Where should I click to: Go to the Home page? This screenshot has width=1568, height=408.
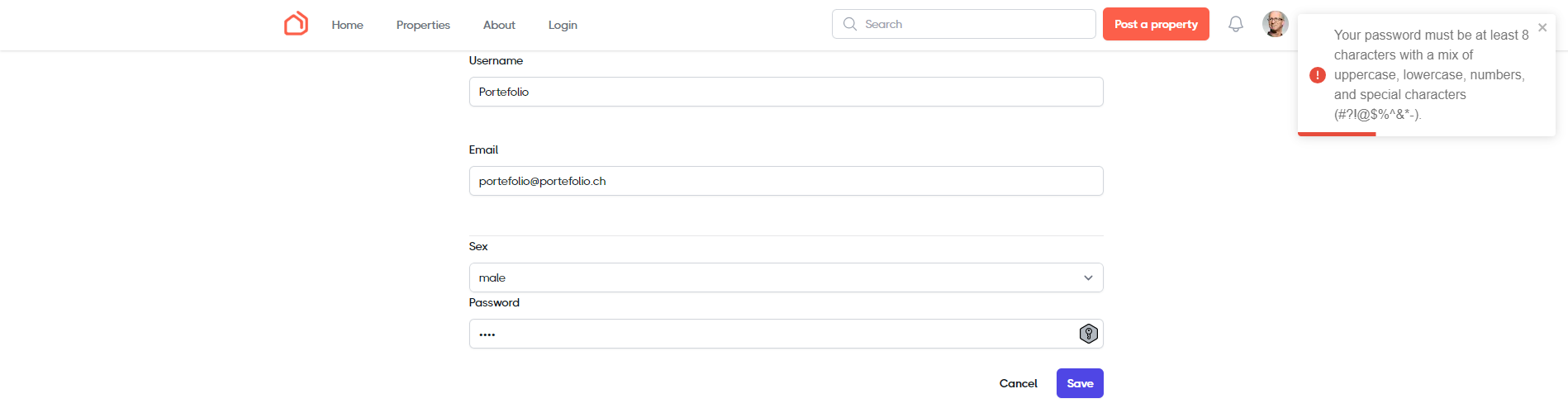(x=347, y=25)
